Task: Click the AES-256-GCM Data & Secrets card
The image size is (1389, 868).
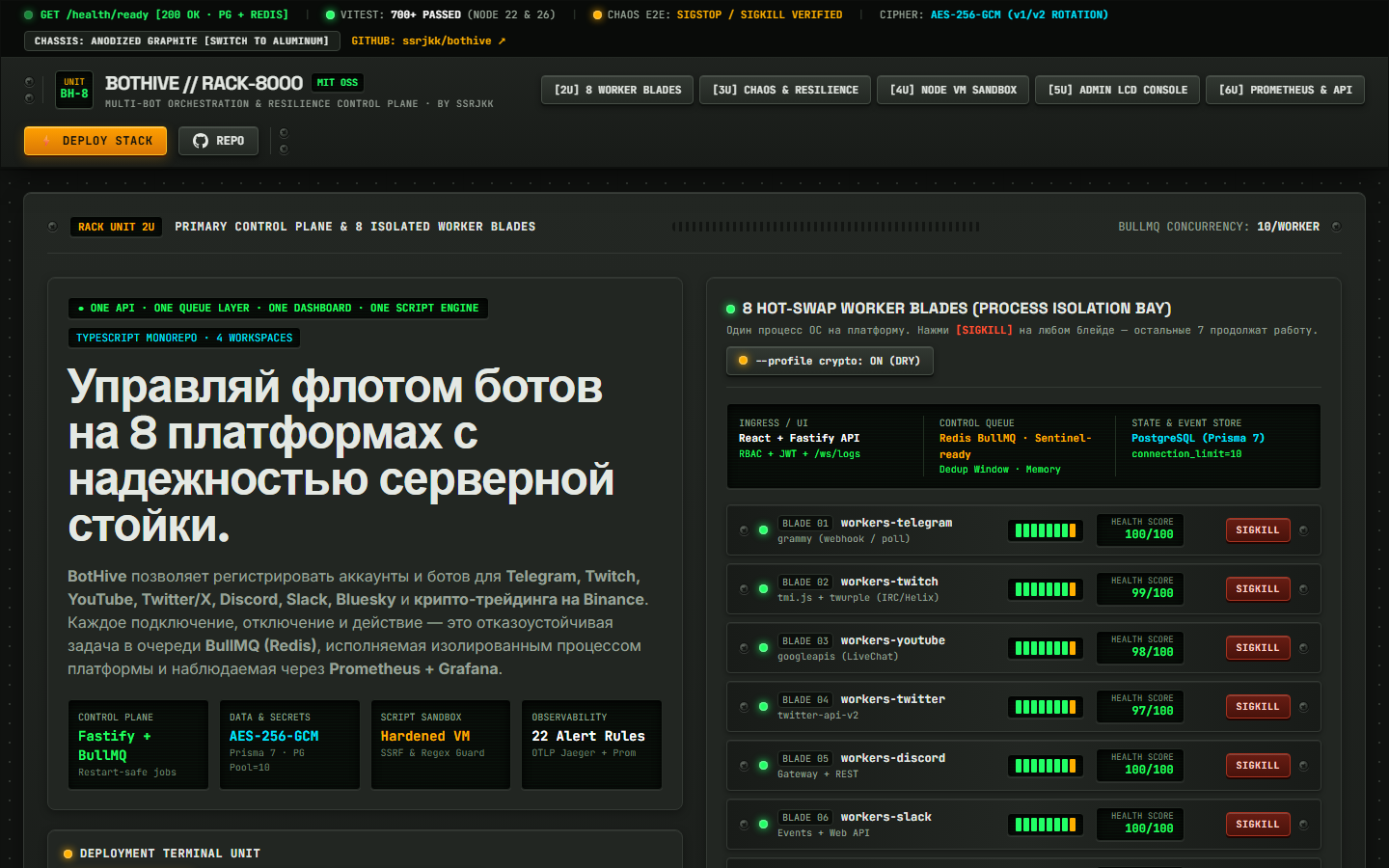Action: coord(289,745)
